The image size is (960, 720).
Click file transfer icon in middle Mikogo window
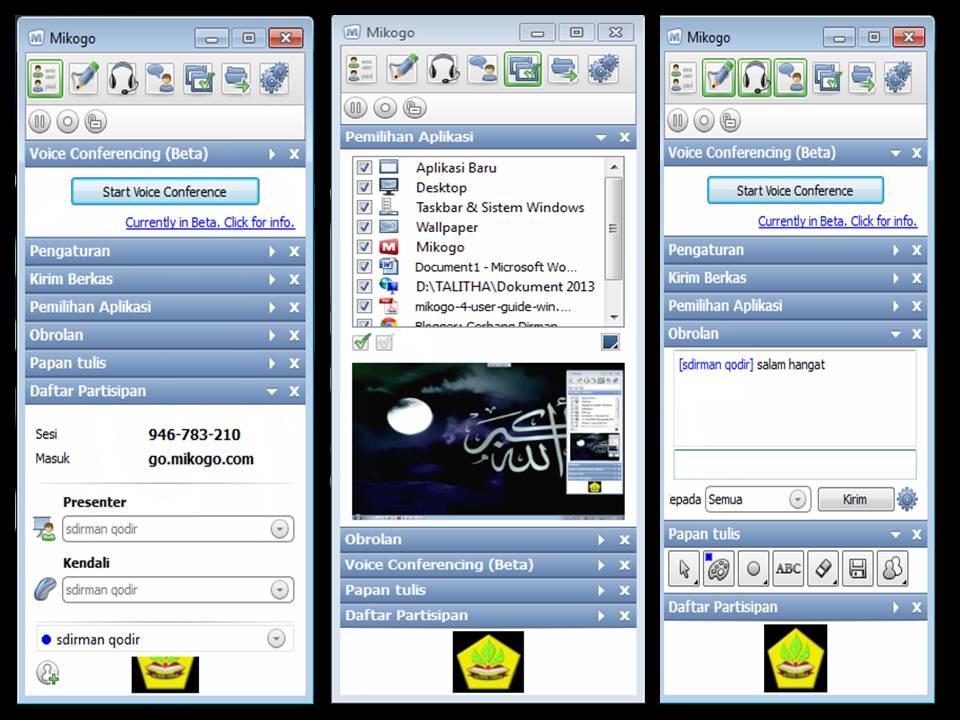[563, 69]
